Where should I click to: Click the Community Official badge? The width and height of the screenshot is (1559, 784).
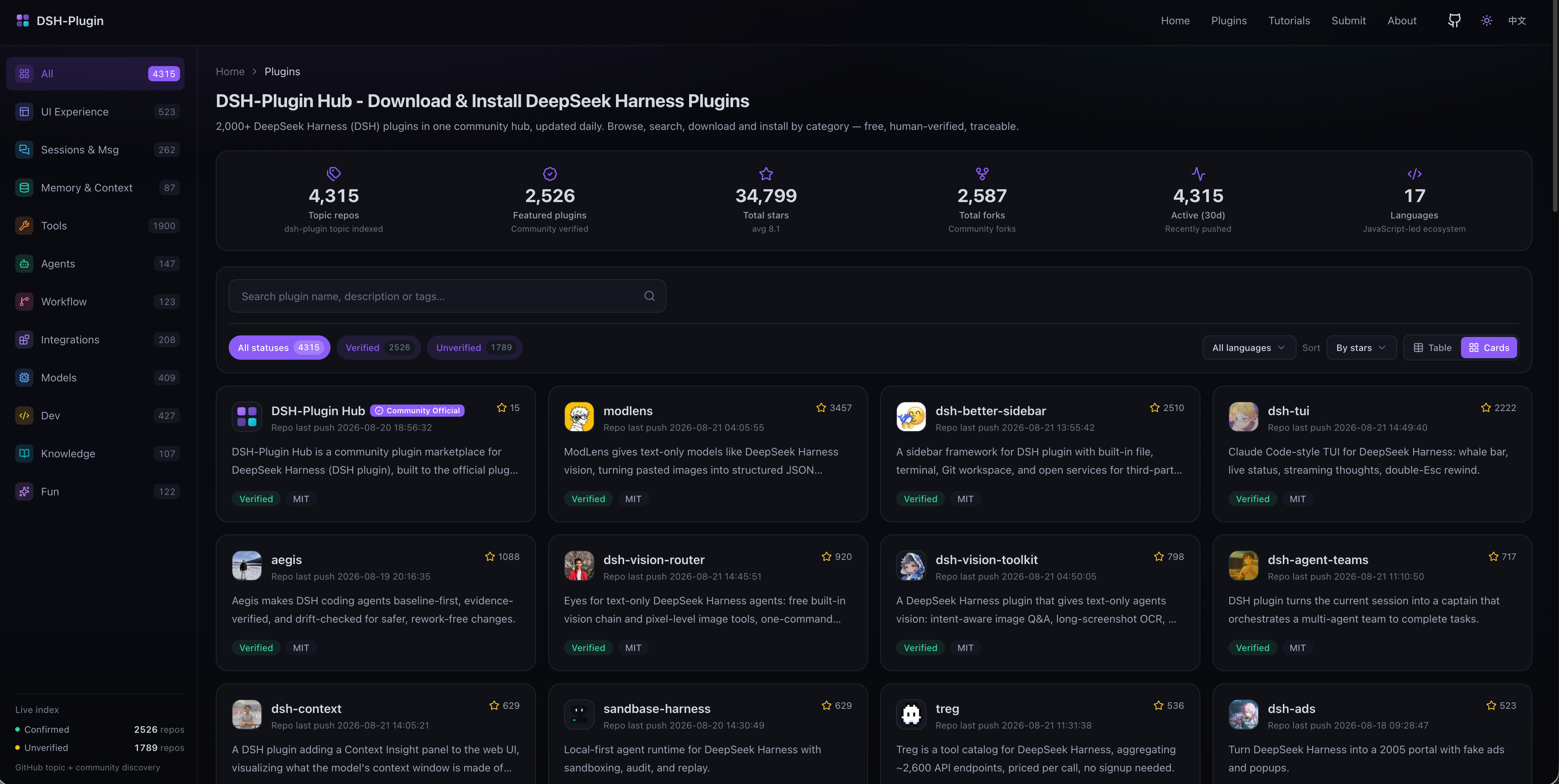point(417,411)
